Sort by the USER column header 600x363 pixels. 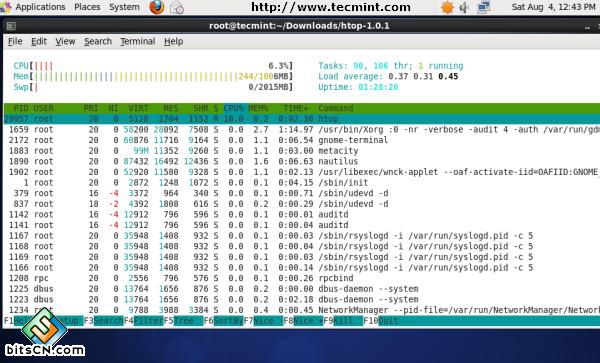click(44, 108)
